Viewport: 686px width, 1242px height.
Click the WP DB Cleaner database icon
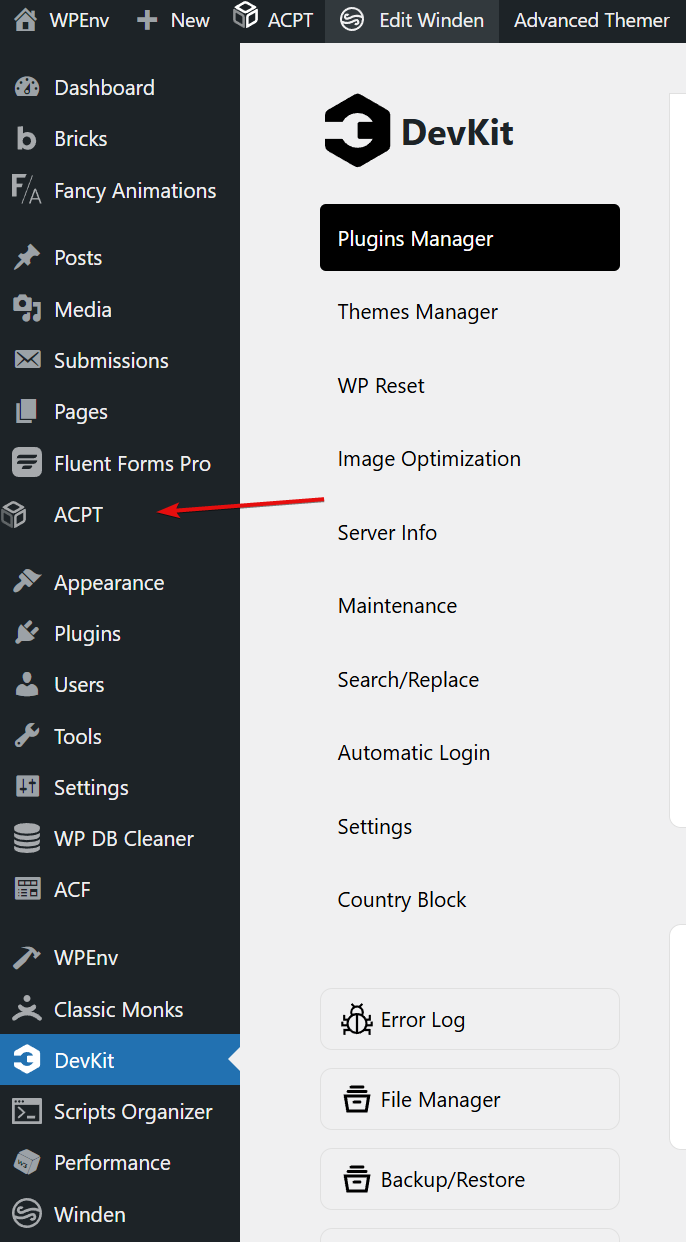[27, 839]
